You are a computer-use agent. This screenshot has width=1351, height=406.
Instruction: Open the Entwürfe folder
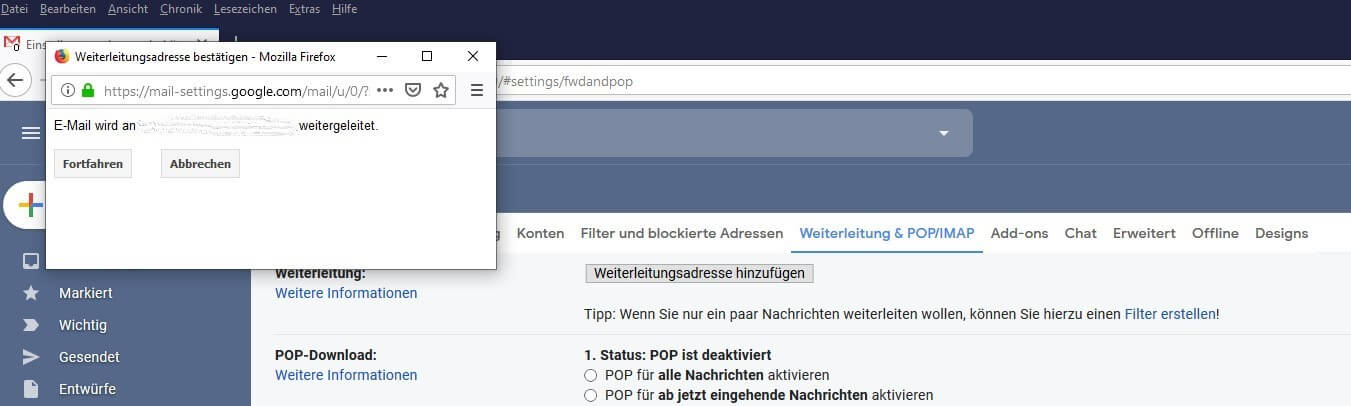coord(87,389)
